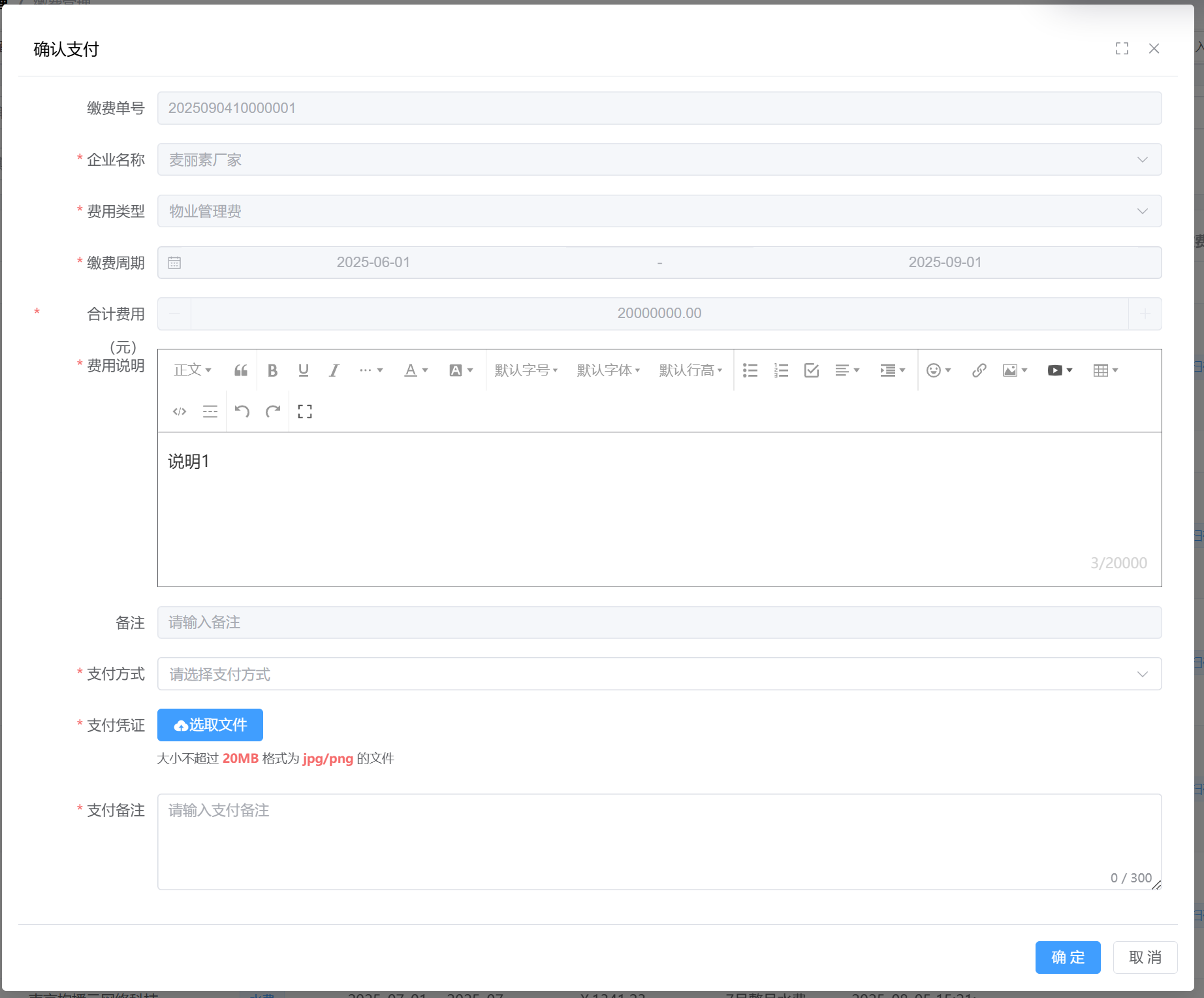Screen dimensions: 1204x998
Task: Click 选取文件 to upload payment proof
Action: tap(210, 725)
